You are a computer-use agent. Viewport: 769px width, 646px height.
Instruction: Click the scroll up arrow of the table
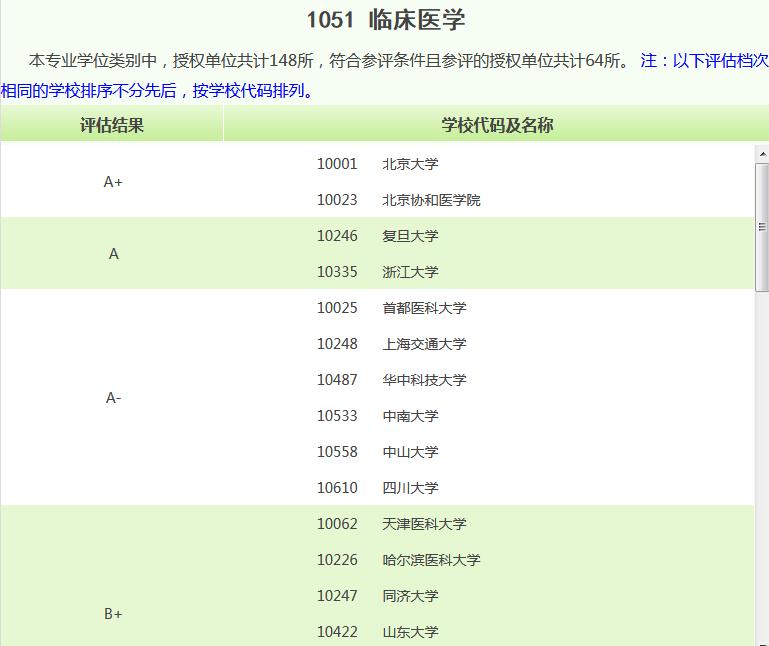[762, 154]
